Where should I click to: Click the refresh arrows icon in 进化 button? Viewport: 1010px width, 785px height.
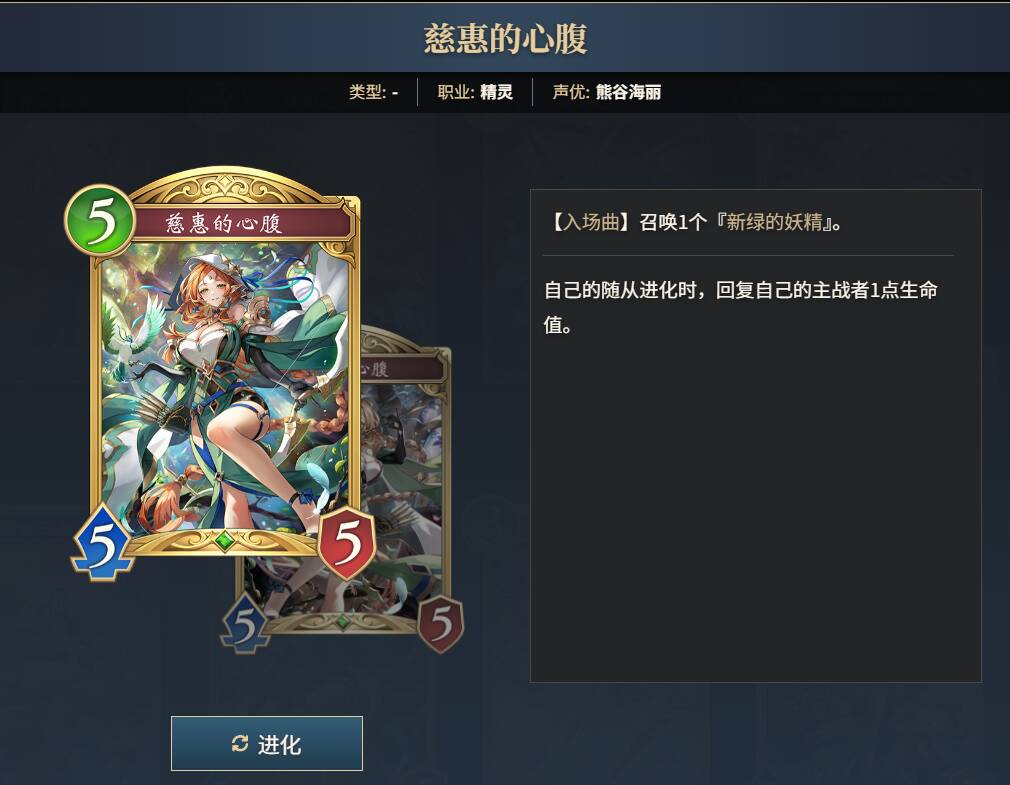click(240, 744)
